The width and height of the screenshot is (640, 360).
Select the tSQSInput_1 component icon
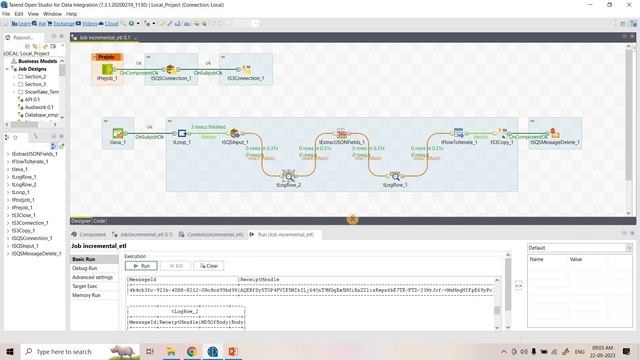235,133
